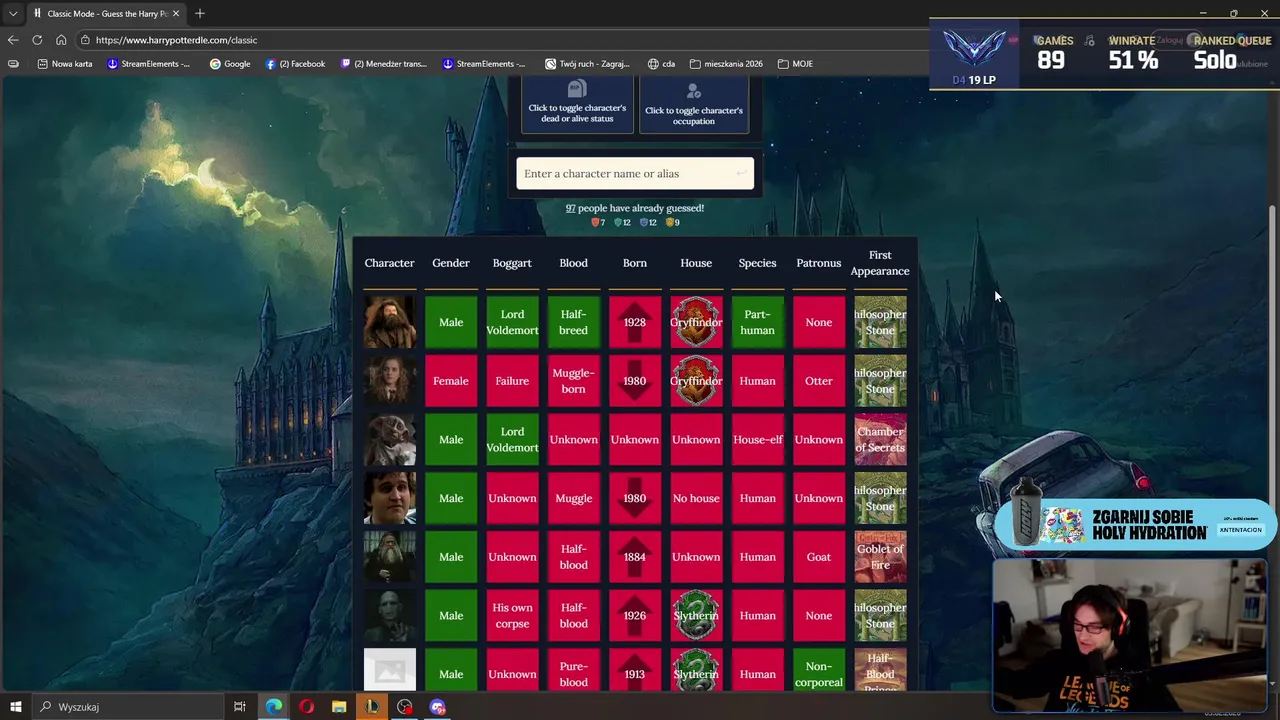Open the cda bookmark
Image resolution: width=1280 pixels, height=720 pixels.
661,64
